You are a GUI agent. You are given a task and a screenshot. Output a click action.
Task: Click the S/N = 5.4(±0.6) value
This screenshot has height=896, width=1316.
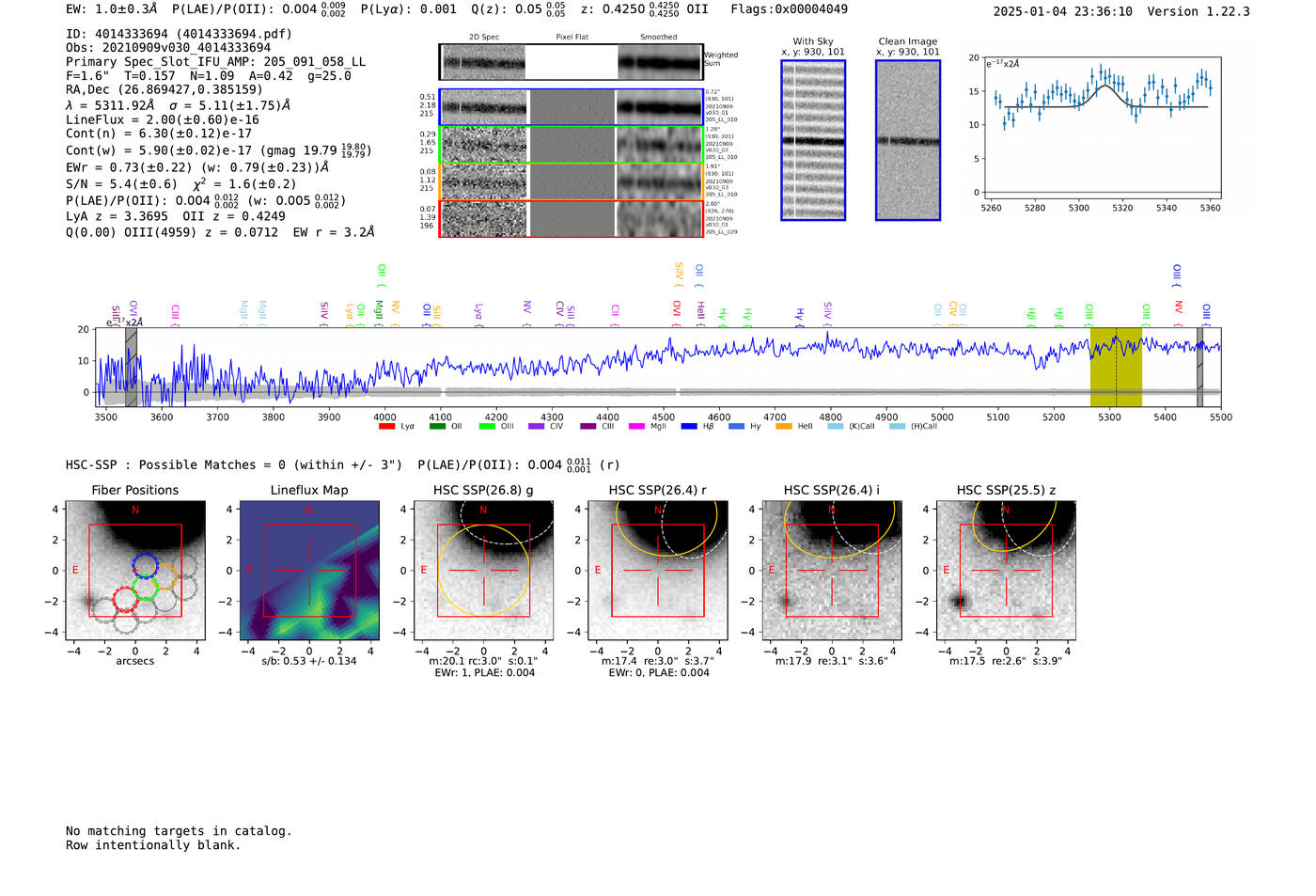point(121,184)
